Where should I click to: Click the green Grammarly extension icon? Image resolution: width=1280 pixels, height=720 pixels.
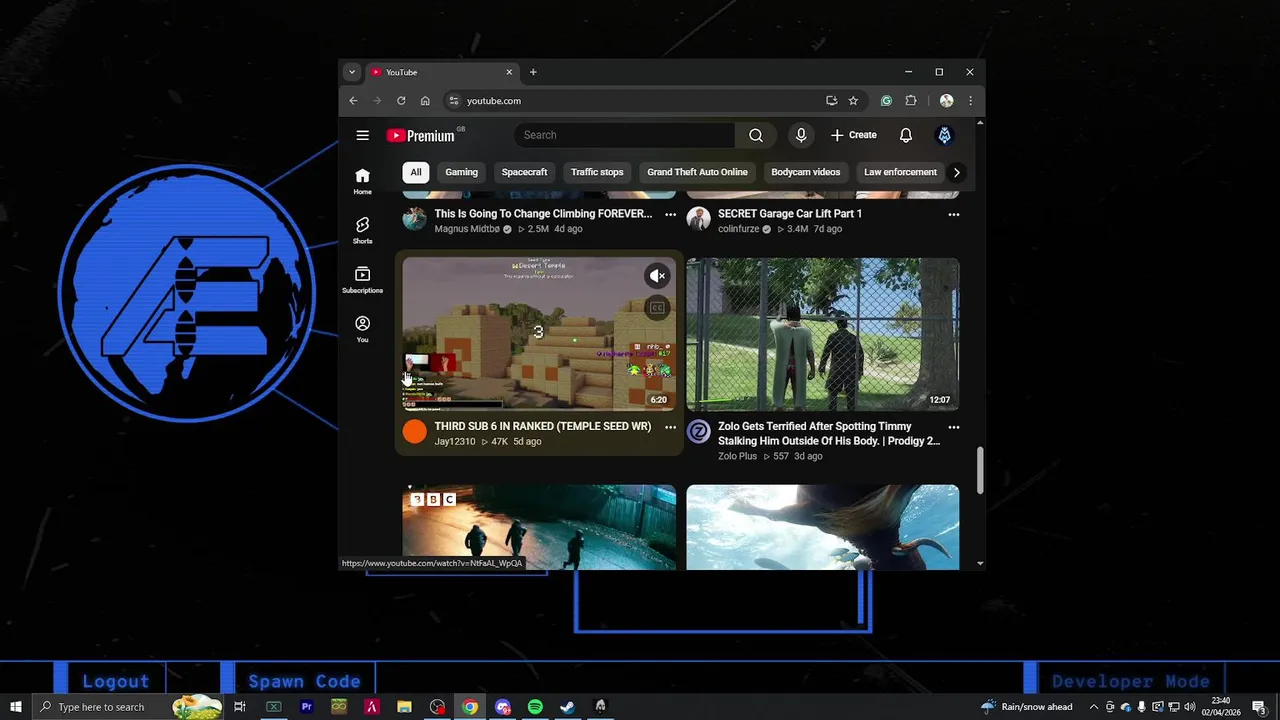[886, 101]
